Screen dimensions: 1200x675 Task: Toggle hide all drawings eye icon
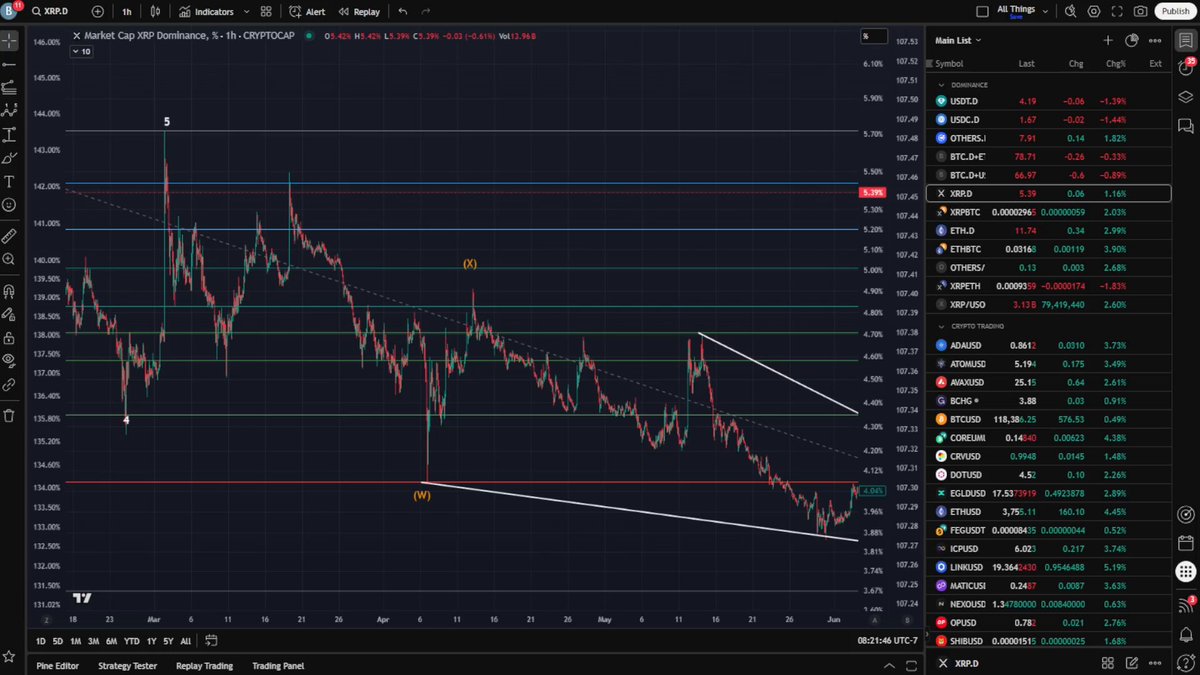[x=9, y=360]
